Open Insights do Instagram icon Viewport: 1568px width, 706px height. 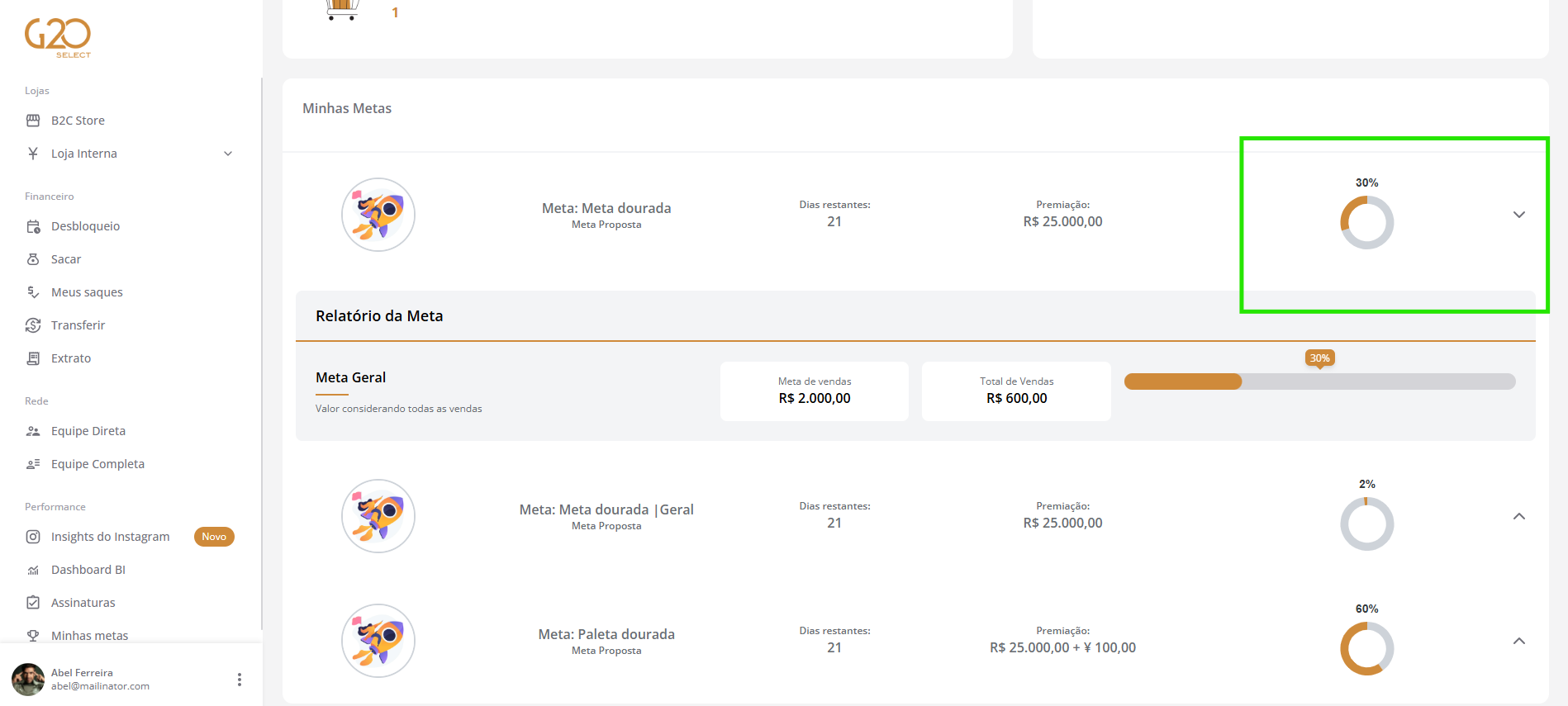click(x=33, y=537)
